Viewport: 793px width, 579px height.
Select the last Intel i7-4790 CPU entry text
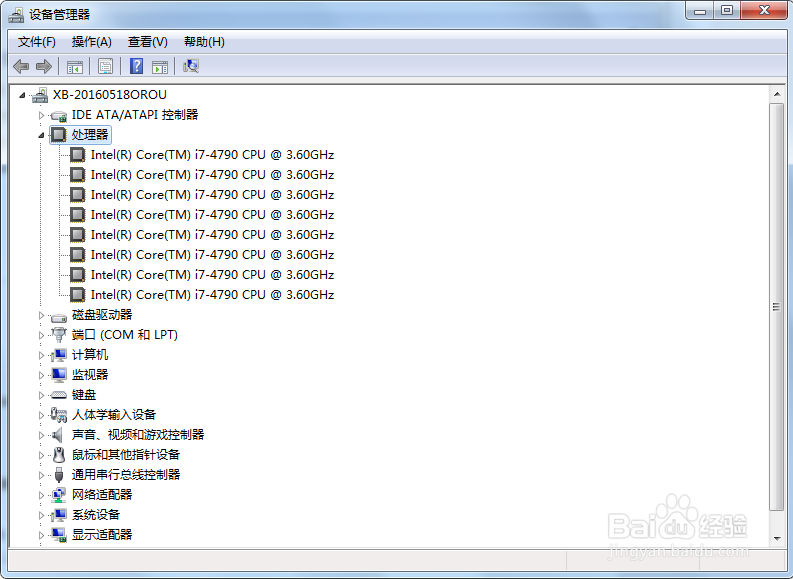(212, 295)
